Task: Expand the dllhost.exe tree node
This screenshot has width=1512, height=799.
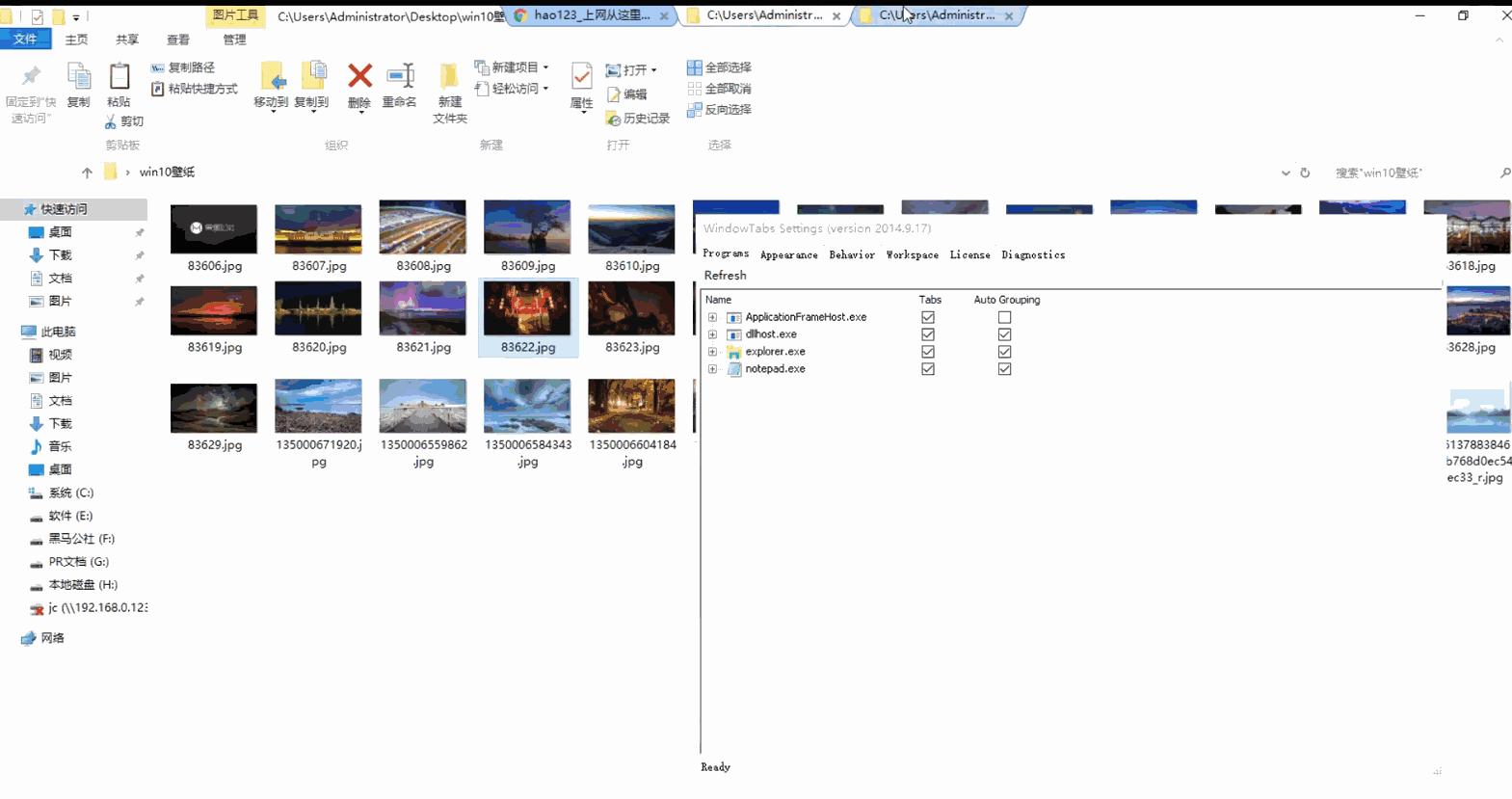Action: 712,334
